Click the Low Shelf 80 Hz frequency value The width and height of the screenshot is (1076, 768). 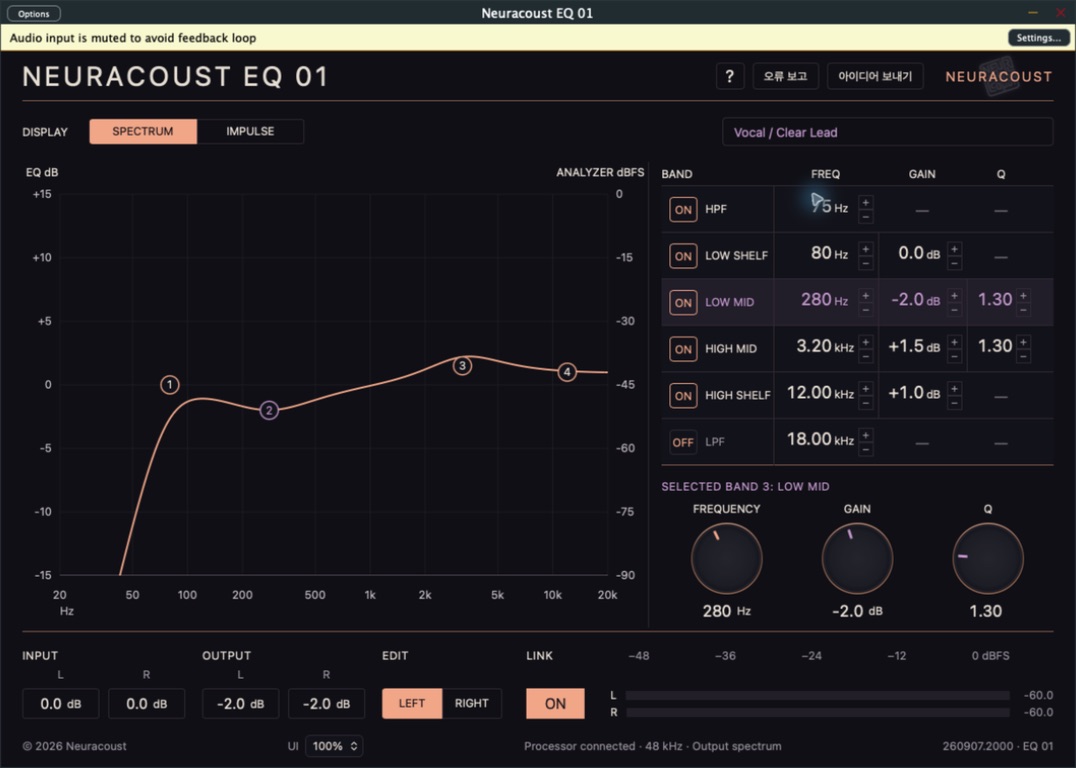pyautogui.click(x=829, y=253)
